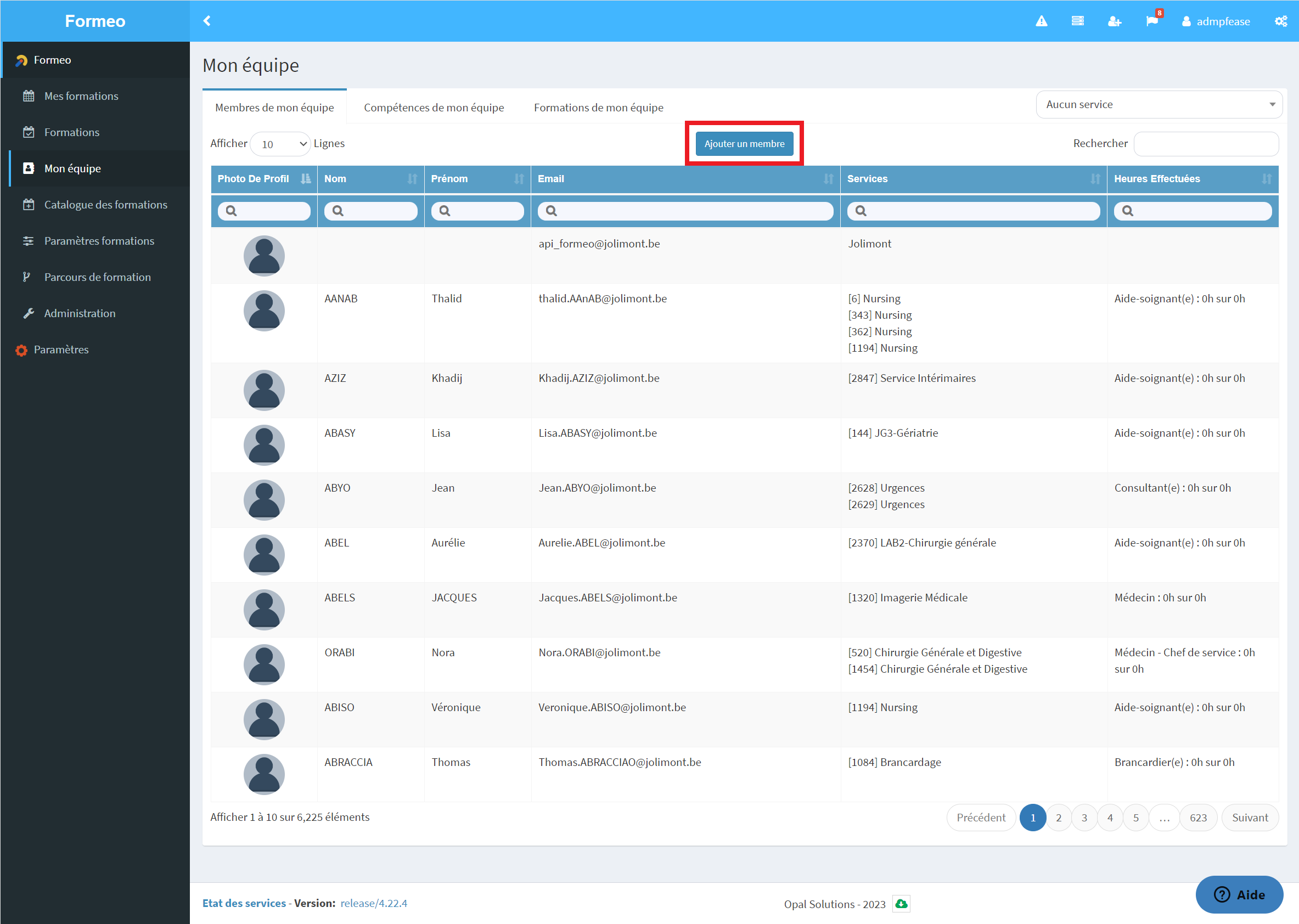Open the flag notifications with badge 8

pyautogui.click(x=1152, y=20)
